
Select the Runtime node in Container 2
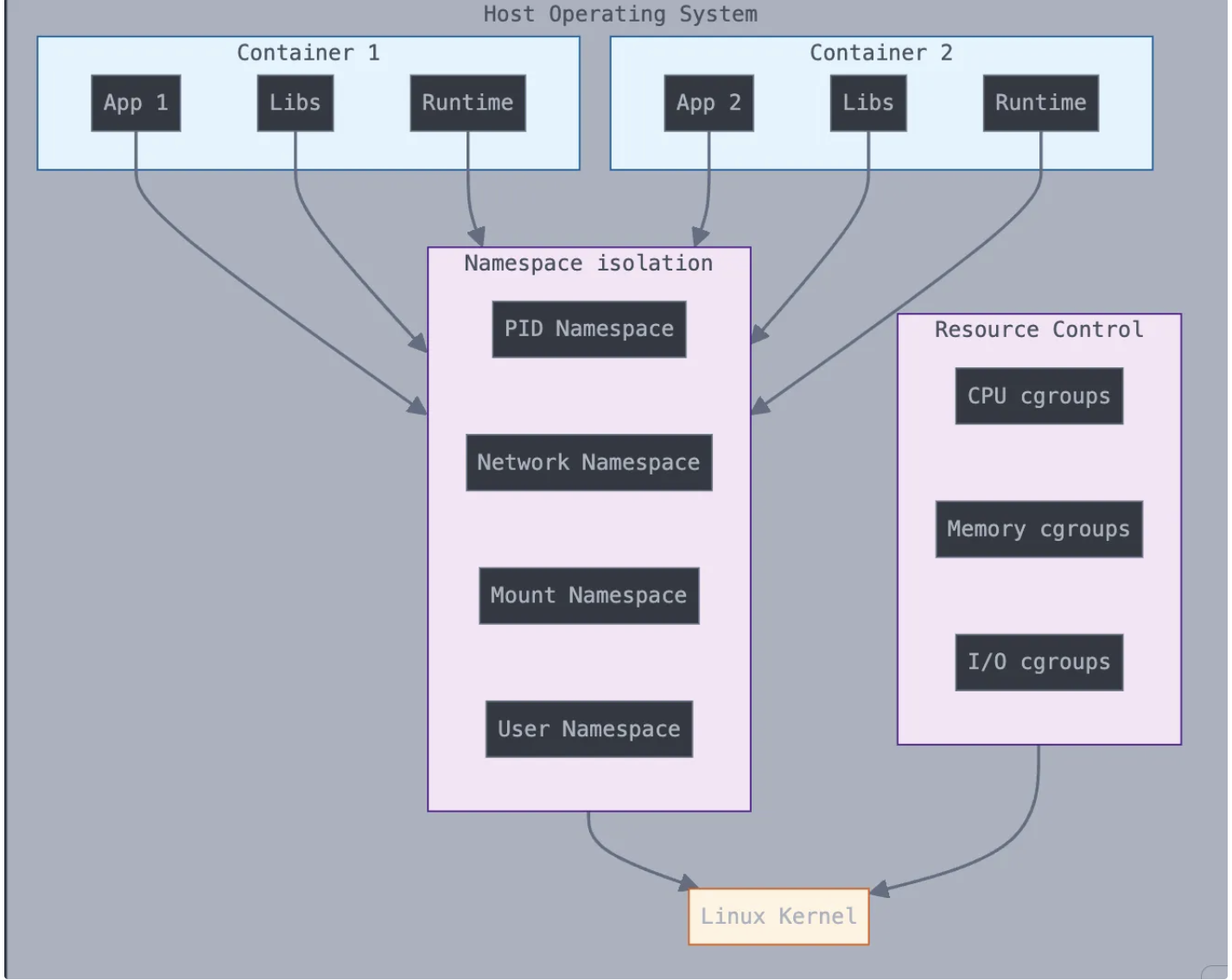tap(1040, 103)
